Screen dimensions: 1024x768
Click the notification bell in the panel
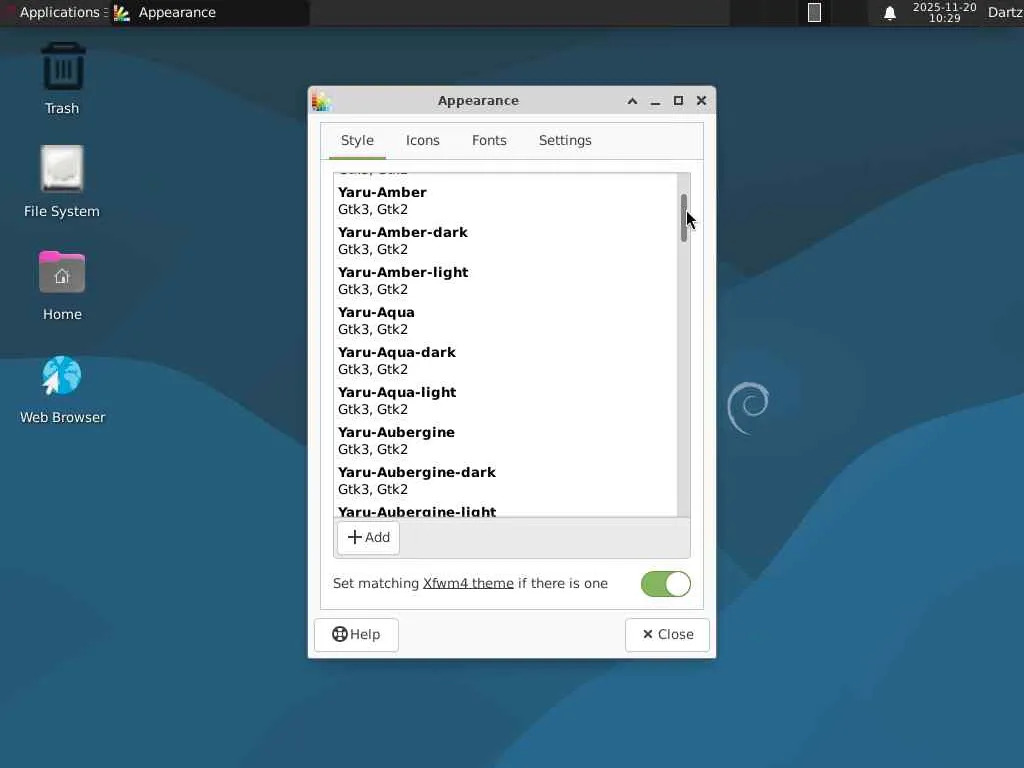[889, 13]
